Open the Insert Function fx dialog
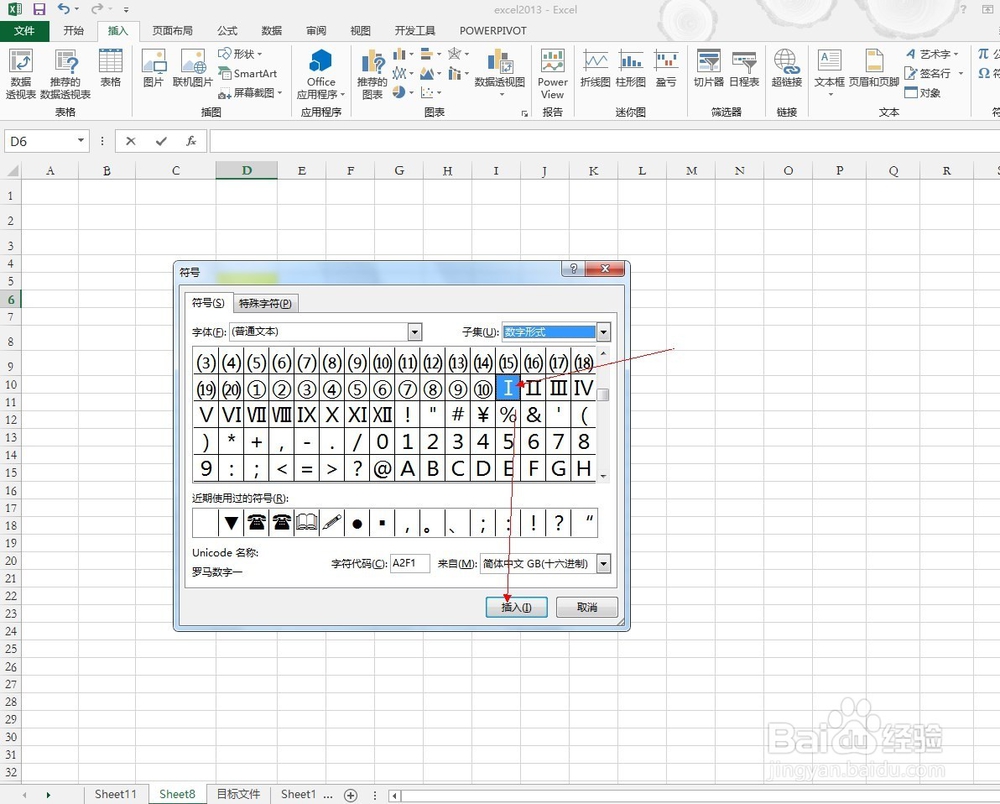Image resolution: width=1000 pixels, height=804 pixels. pos(191,141)
